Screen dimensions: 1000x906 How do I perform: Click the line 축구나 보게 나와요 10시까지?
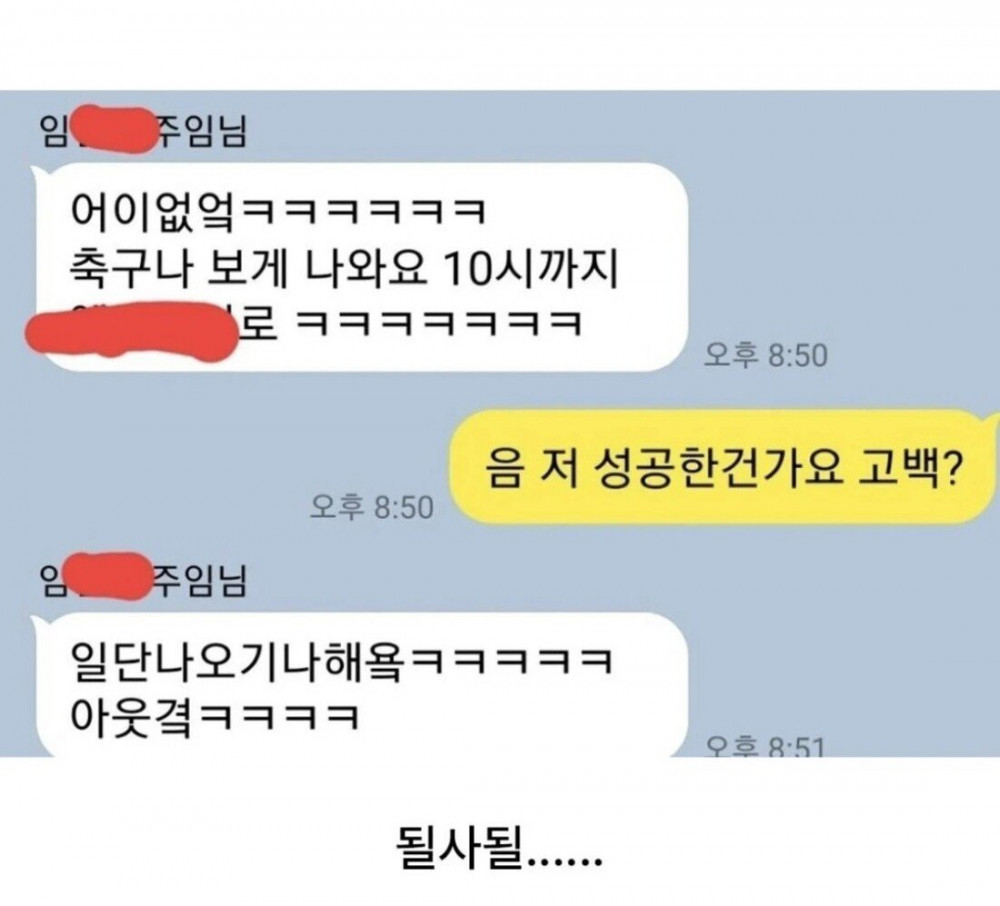point(343,268)
